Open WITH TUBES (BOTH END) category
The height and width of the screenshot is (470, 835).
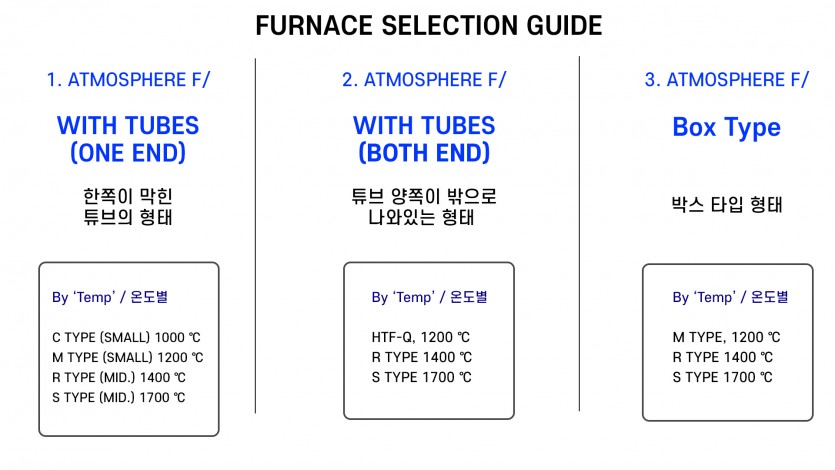(x=424, y=139)
